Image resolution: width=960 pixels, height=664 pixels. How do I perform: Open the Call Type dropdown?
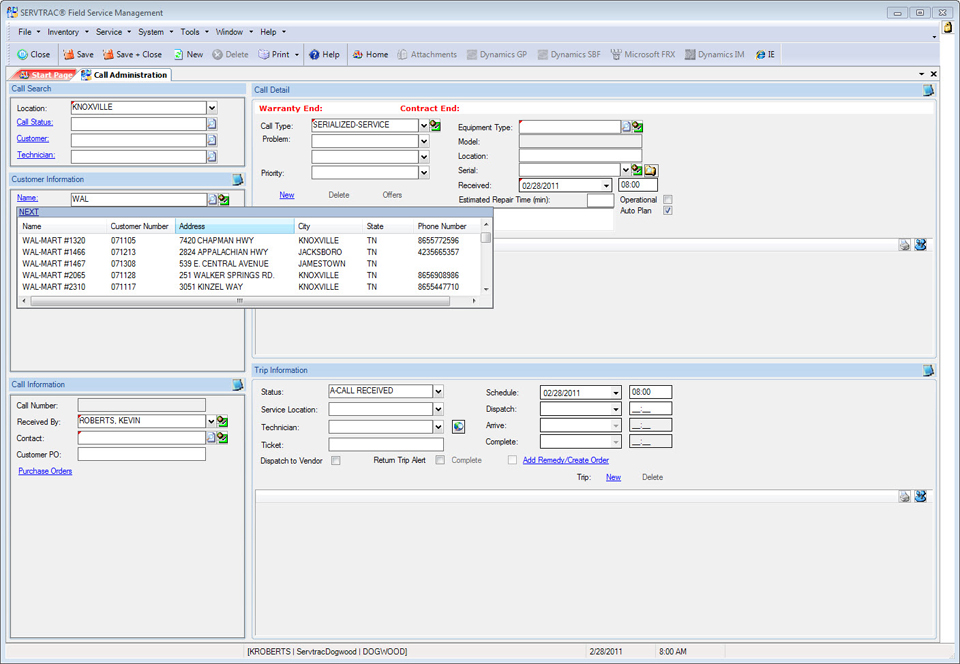click(x=424, y=125)
